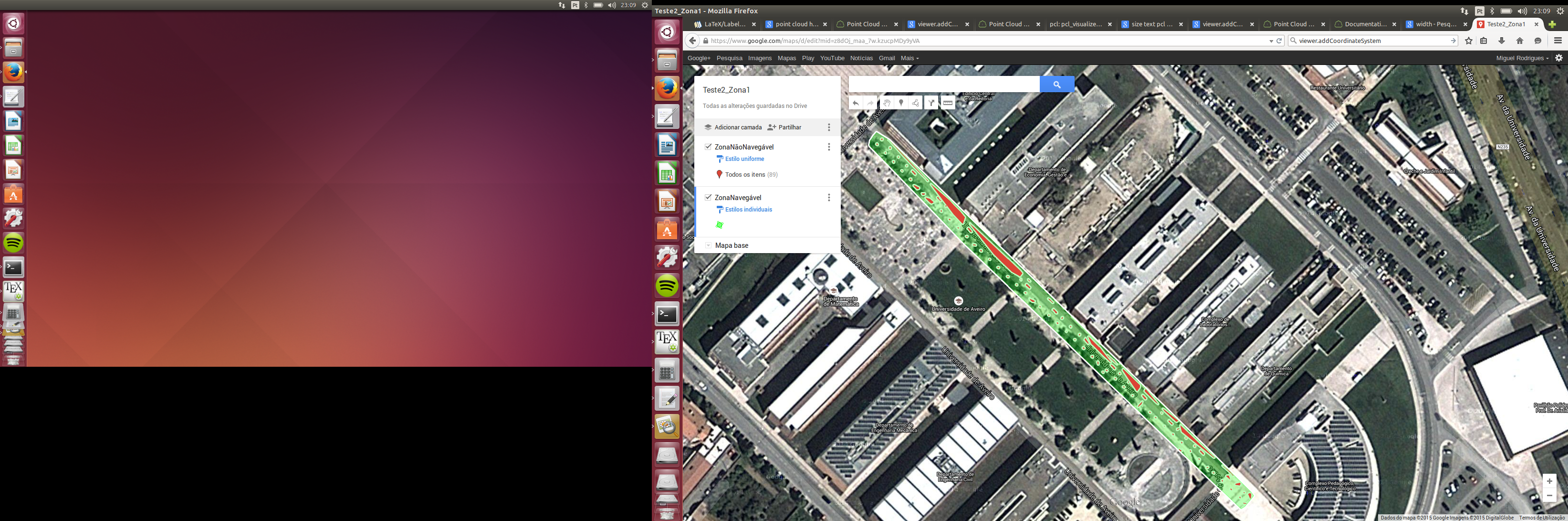Image resolution: width=1568 pixels, height=521 pixels.
Task: Click the blue map search button
Action: click(x=1056, y=85)
